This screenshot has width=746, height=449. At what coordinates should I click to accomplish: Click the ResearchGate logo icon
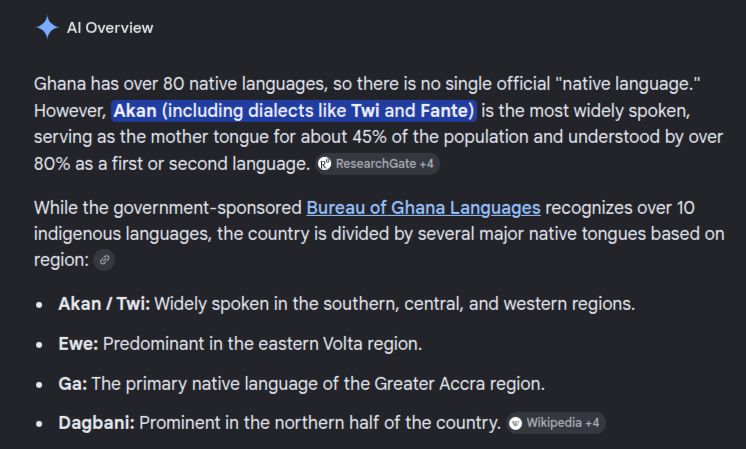click(x=324, y=164)
